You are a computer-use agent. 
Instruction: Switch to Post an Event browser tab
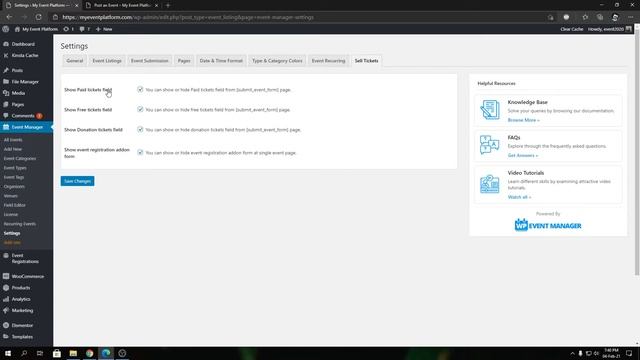pyautogui.click(x=121, y=5)
